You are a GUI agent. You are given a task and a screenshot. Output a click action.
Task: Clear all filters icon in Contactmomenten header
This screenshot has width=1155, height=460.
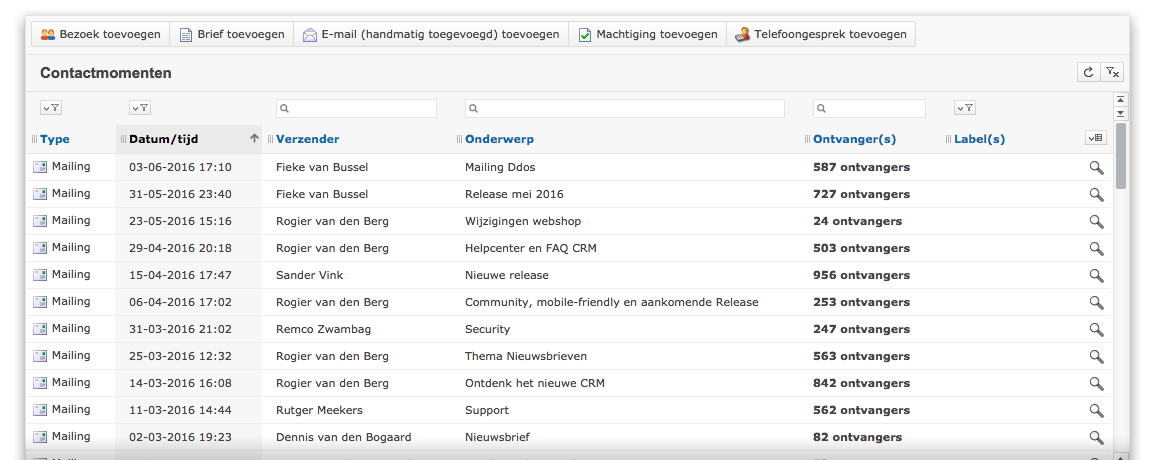point(1112,72)
